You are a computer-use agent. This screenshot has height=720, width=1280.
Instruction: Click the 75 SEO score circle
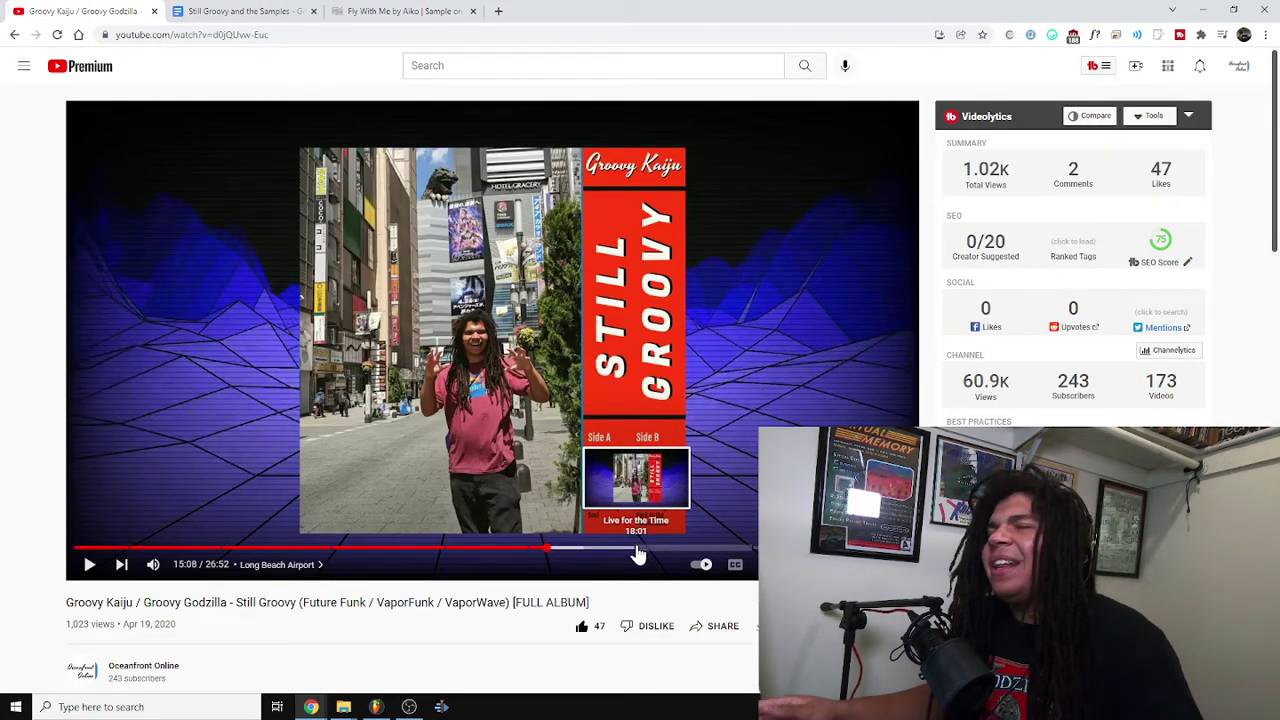[x=1161, y=240]
